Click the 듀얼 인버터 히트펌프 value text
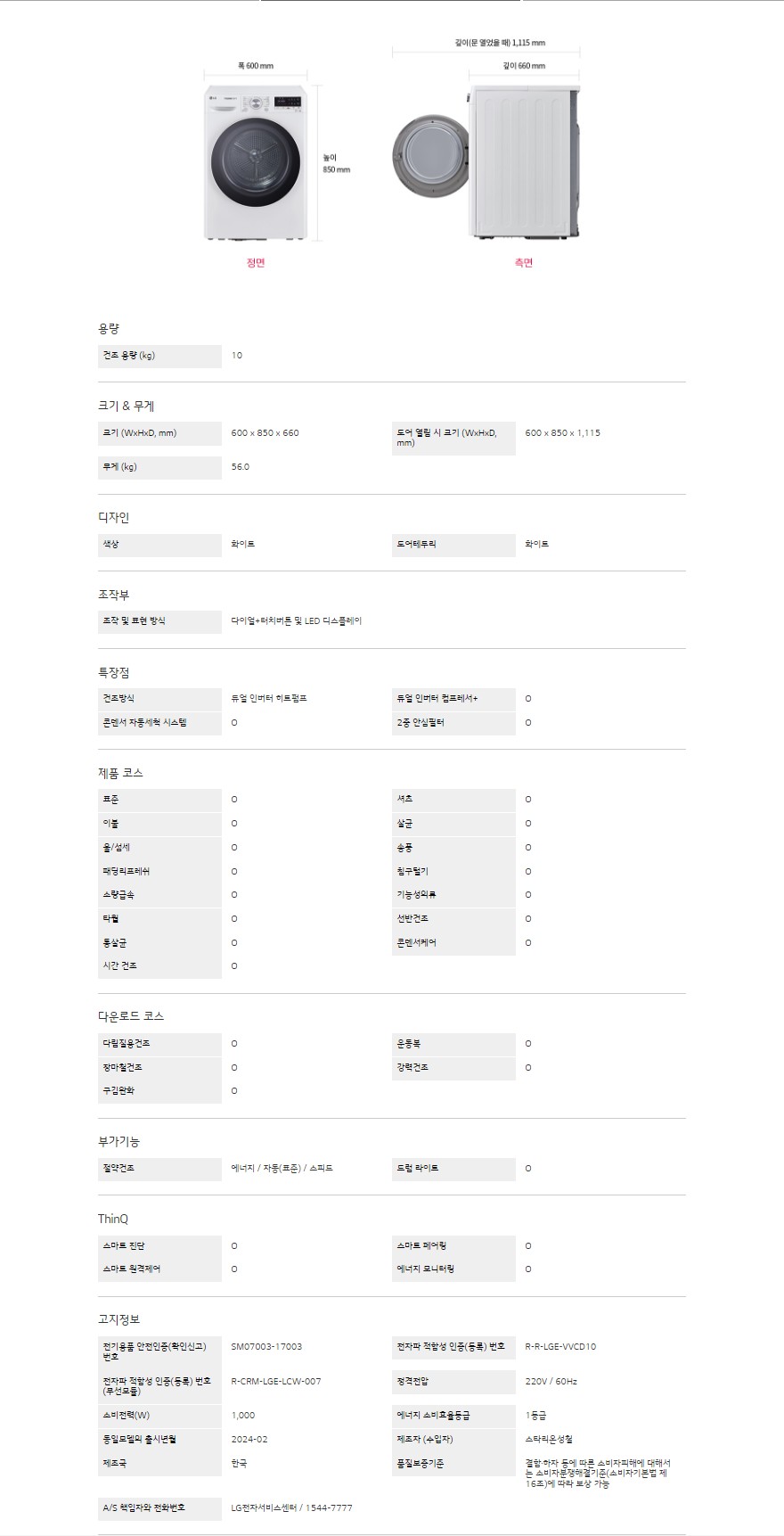This screenshot has width=784, height=1536. pos(269,699)
